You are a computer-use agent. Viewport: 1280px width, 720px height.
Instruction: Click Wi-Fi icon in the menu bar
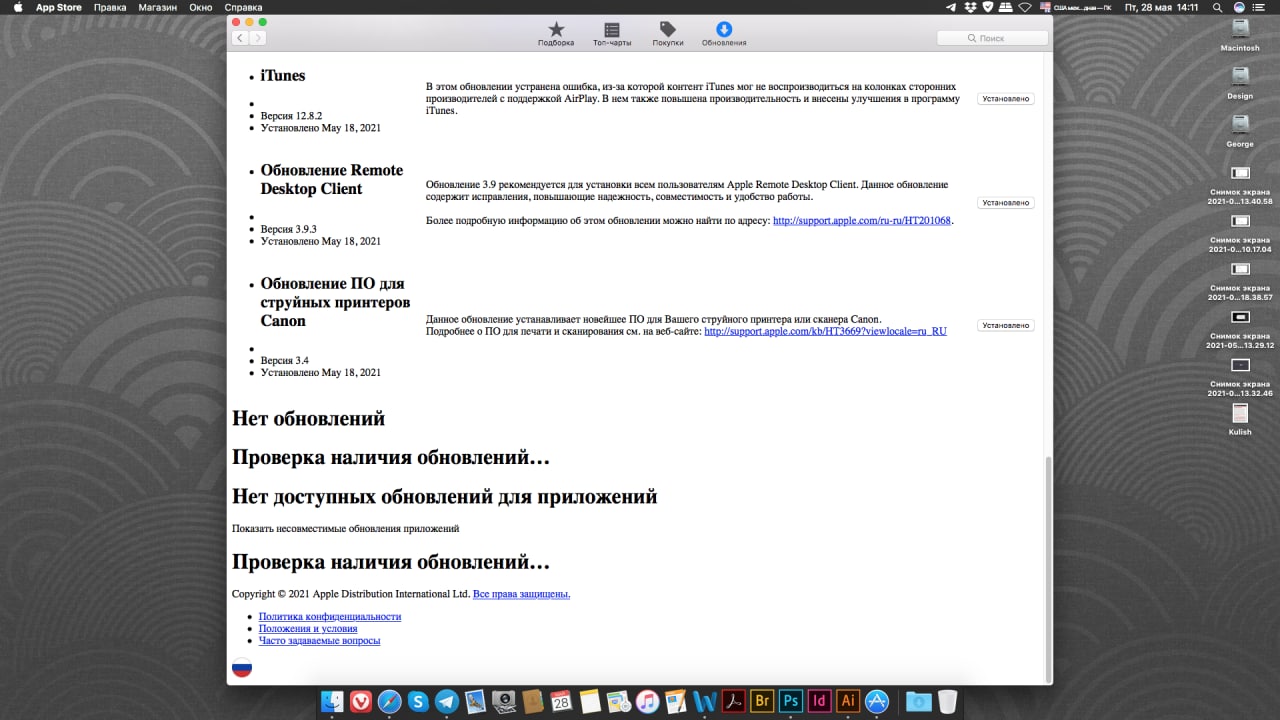(x=1024, y=7)
